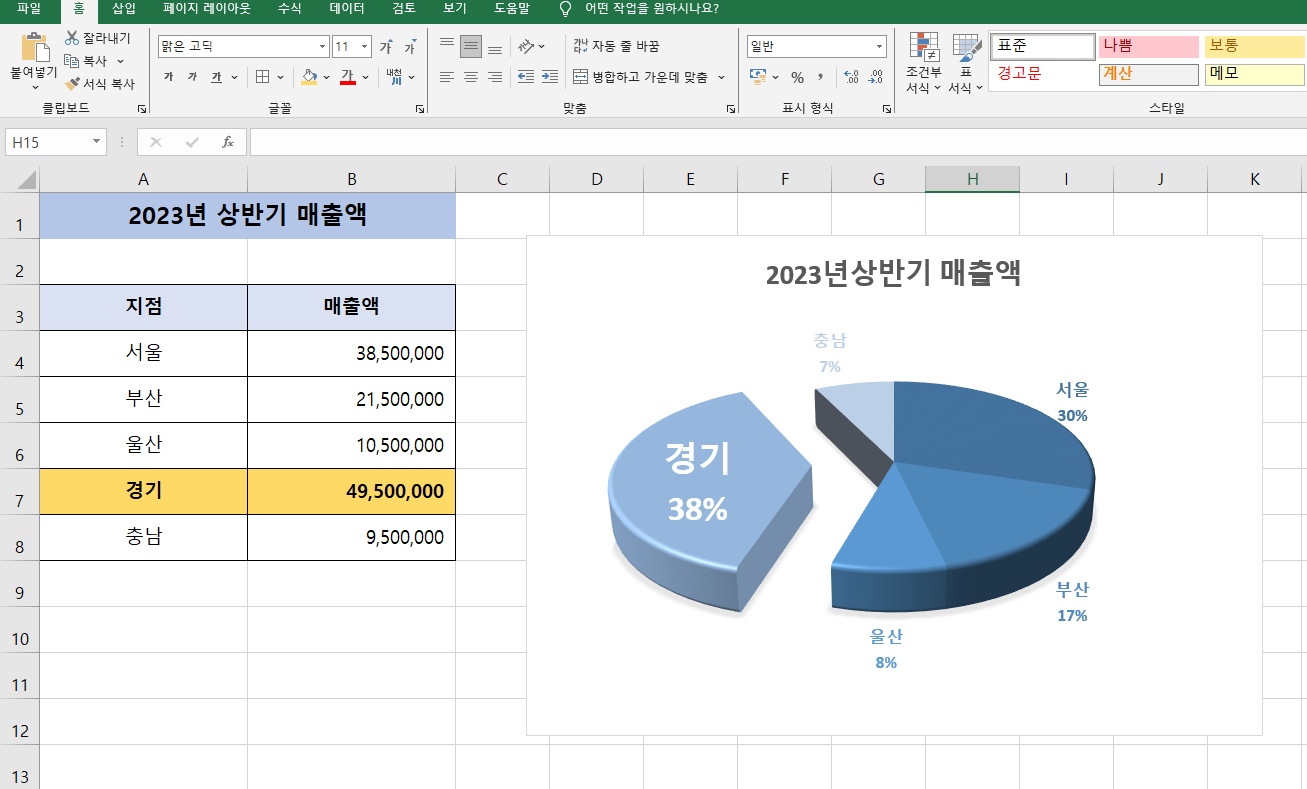
Task: Click the formula bar confirm checkmark
Action: click(x=192, y=142)
